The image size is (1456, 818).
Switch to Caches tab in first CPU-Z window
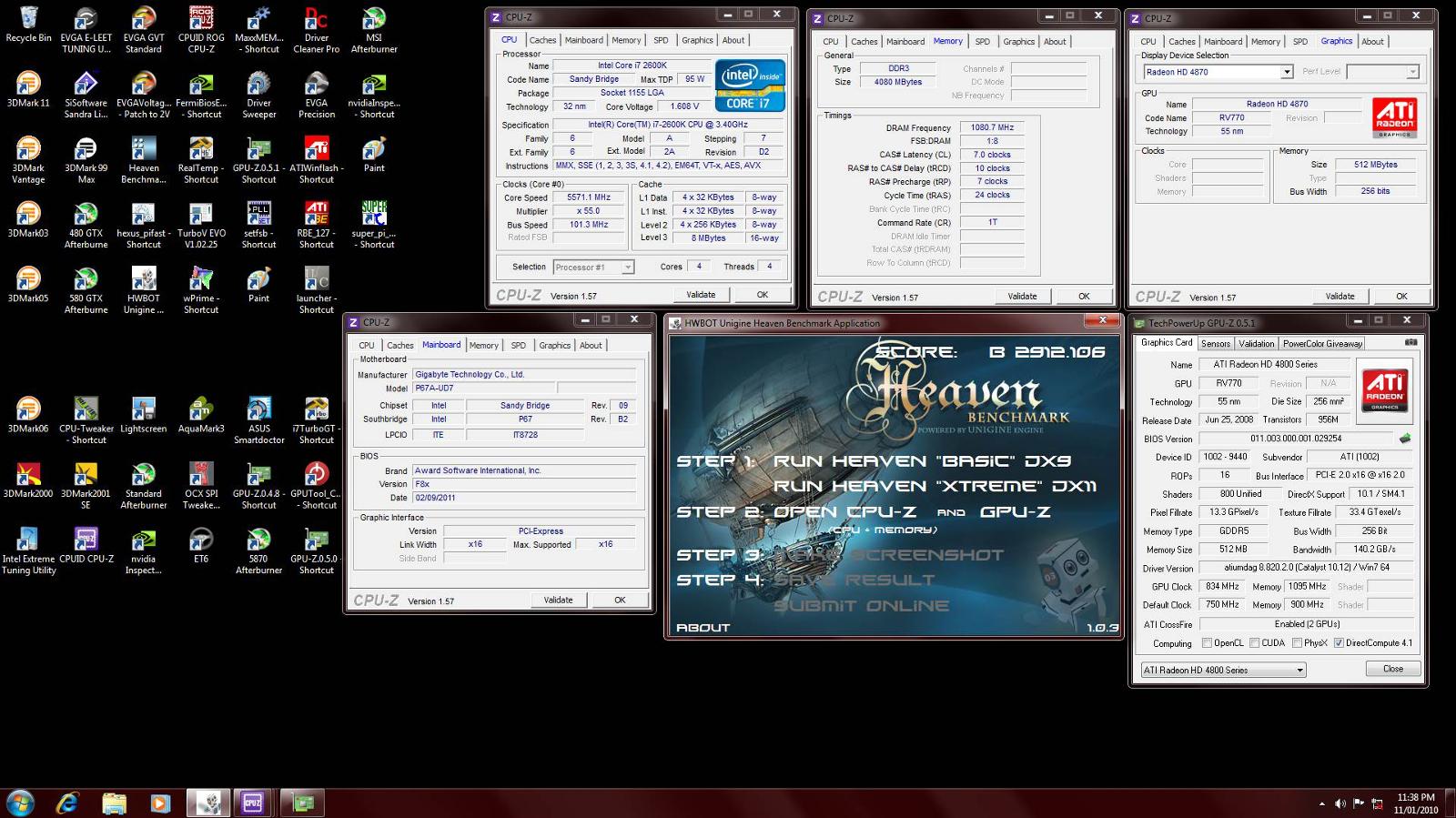pos(542,40)
